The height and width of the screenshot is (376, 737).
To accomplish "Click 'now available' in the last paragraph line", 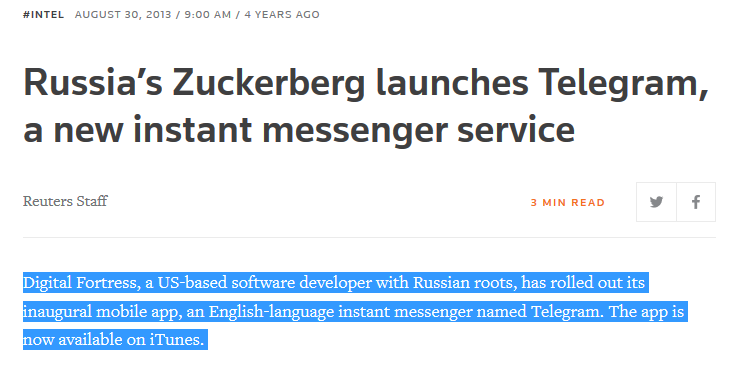I will click(x=73, y=340).
